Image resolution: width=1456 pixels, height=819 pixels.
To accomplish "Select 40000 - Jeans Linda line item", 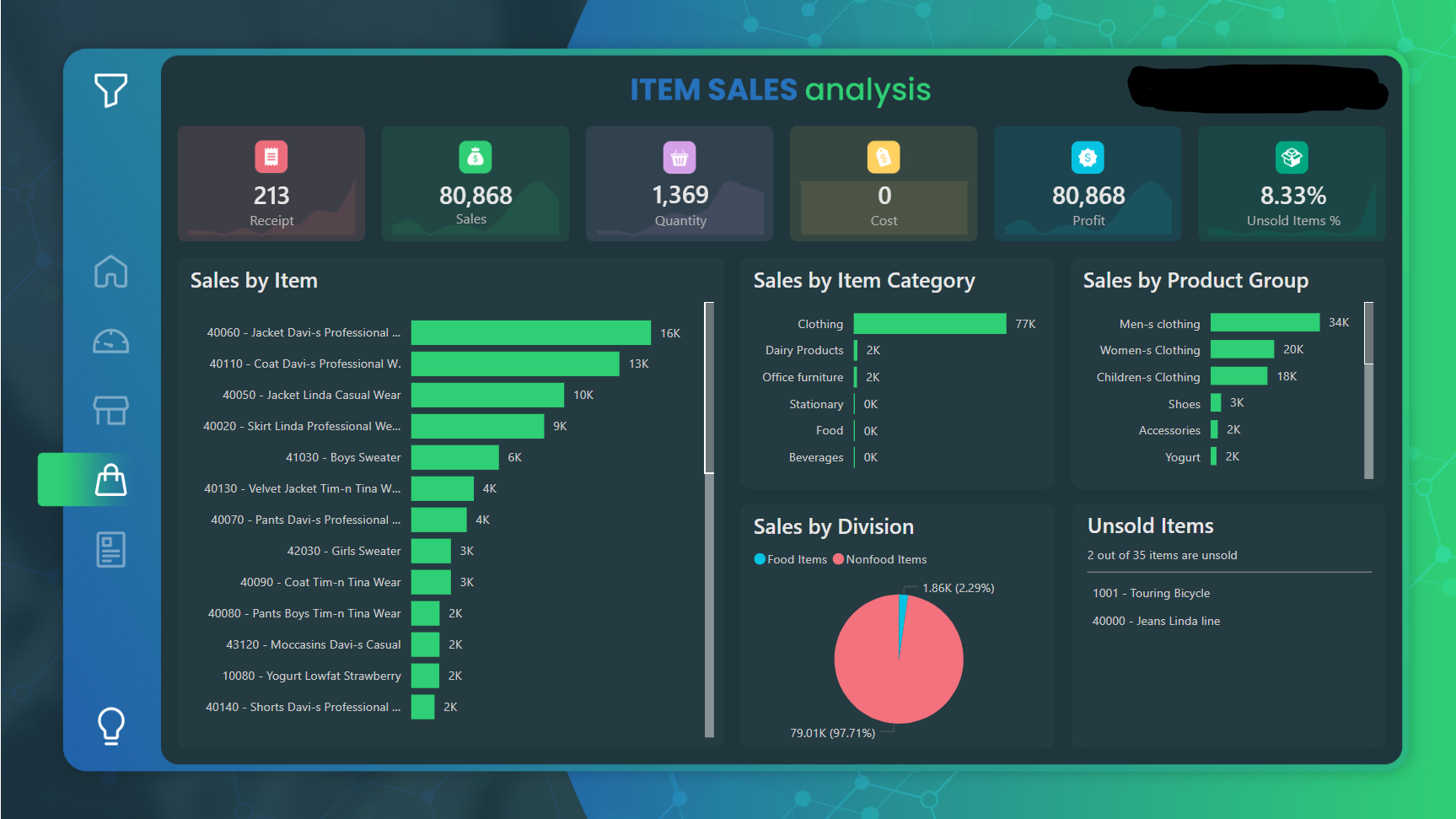I will pyautogui.click(x=1156, y=621).
